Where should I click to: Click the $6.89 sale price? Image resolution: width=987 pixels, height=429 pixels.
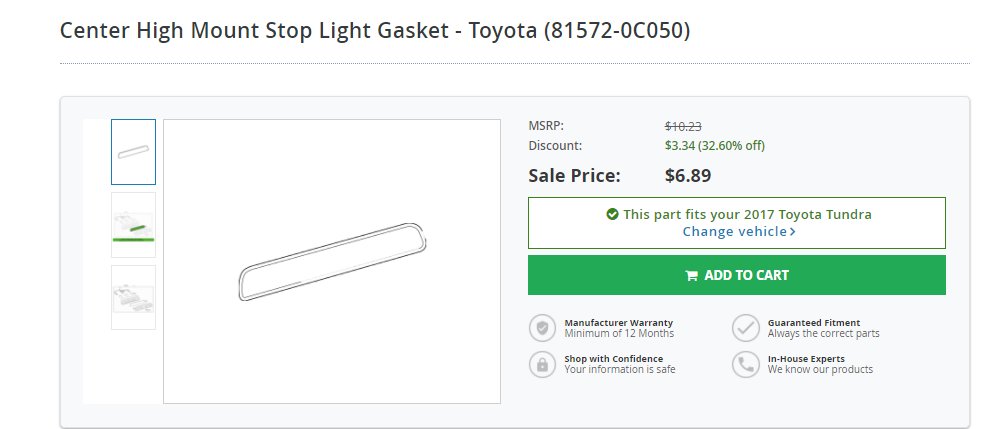(x=688, y=176)
